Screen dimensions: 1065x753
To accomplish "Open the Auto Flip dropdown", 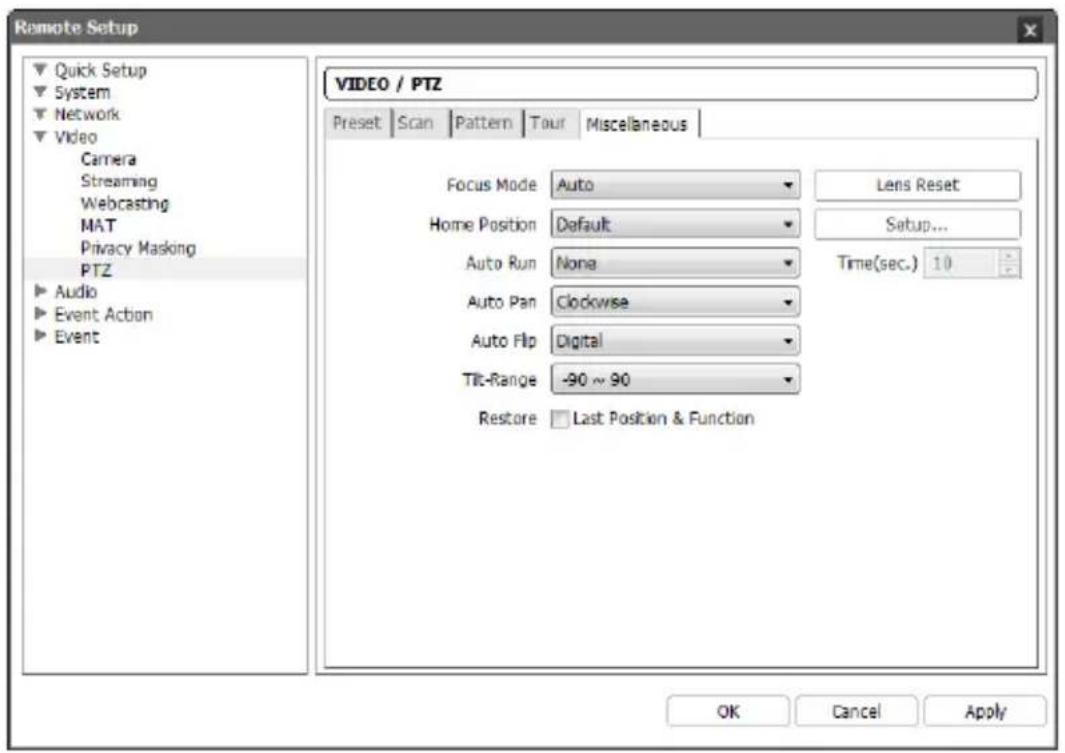I will pyautogui.click(x=675, y=341).
